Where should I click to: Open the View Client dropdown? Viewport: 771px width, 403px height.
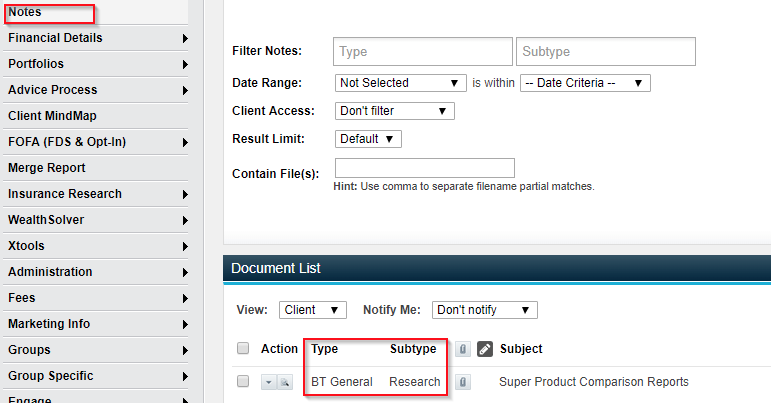point(313,310)
